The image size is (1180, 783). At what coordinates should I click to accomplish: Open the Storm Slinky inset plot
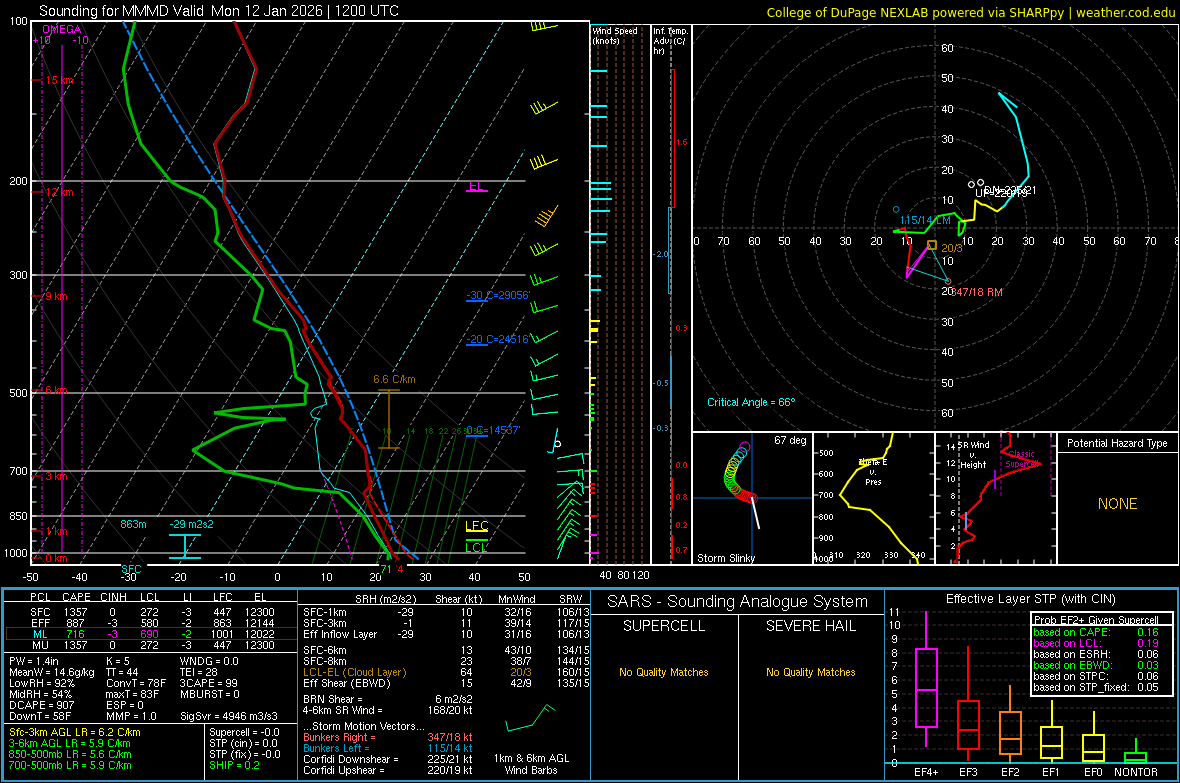point(752,498)
